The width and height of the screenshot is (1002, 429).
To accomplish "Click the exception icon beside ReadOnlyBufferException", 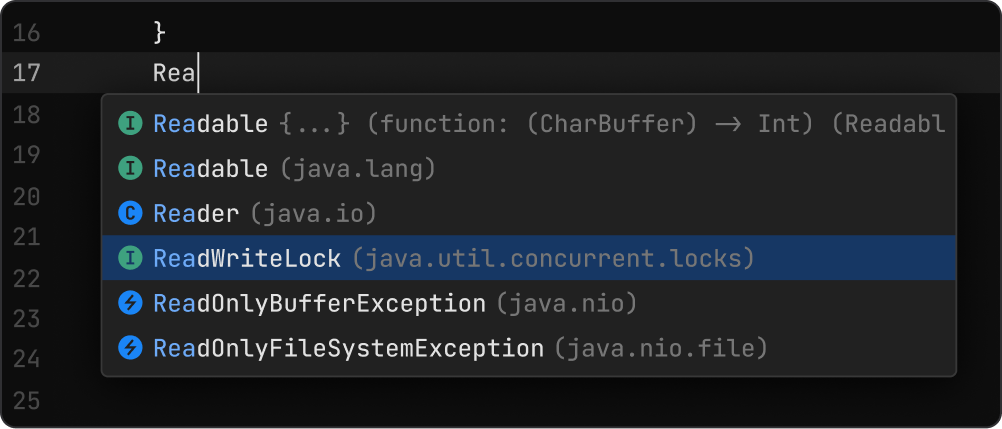I will 130,303.
